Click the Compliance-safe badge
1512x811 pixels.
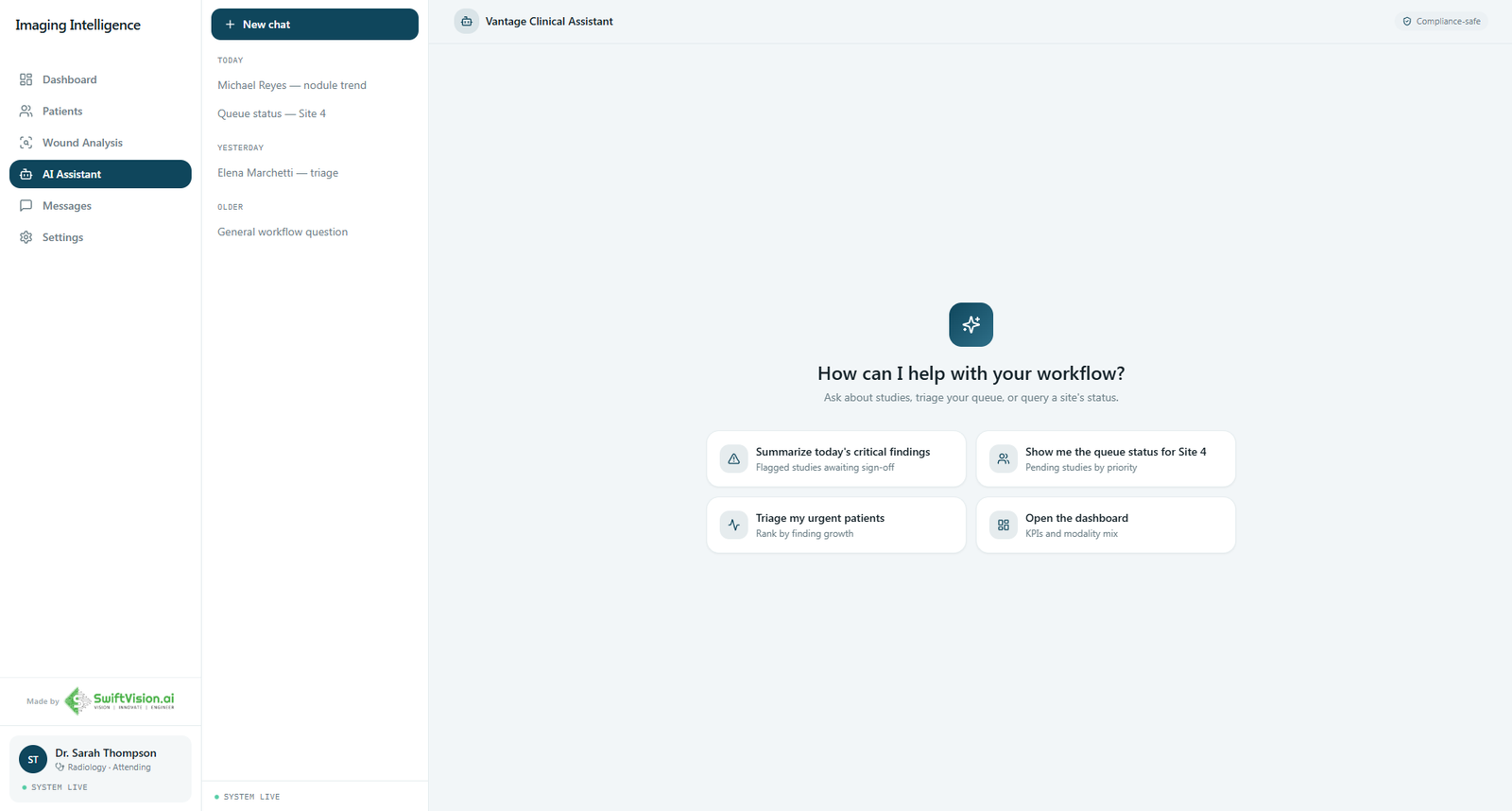[1441, 21]
